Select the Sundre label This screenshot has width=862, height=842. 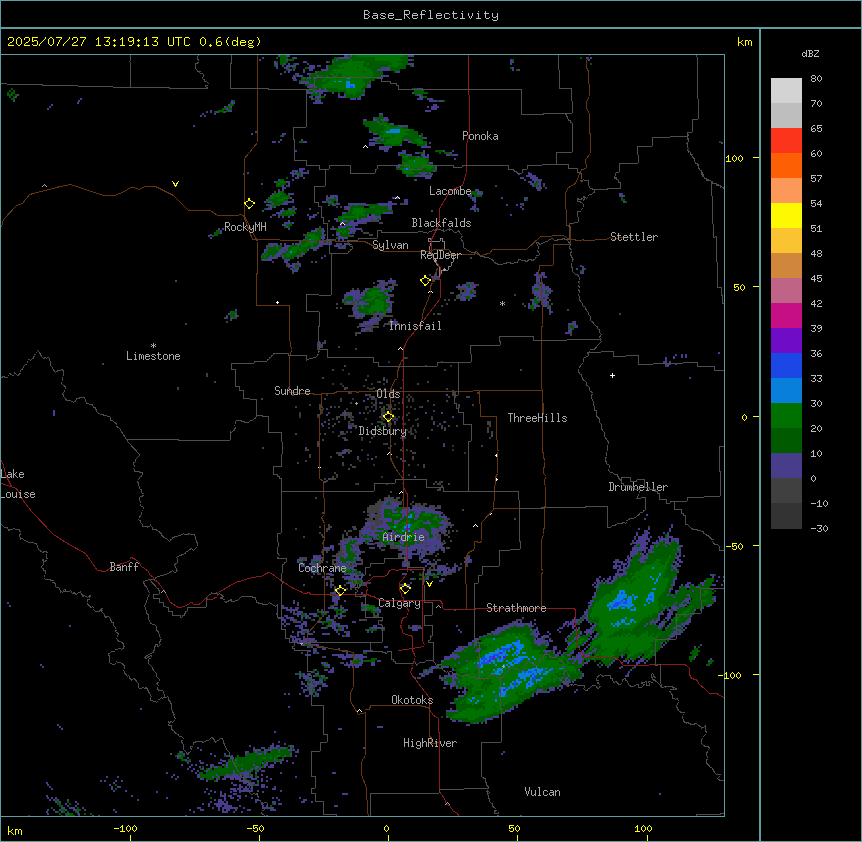pos(292,391)
